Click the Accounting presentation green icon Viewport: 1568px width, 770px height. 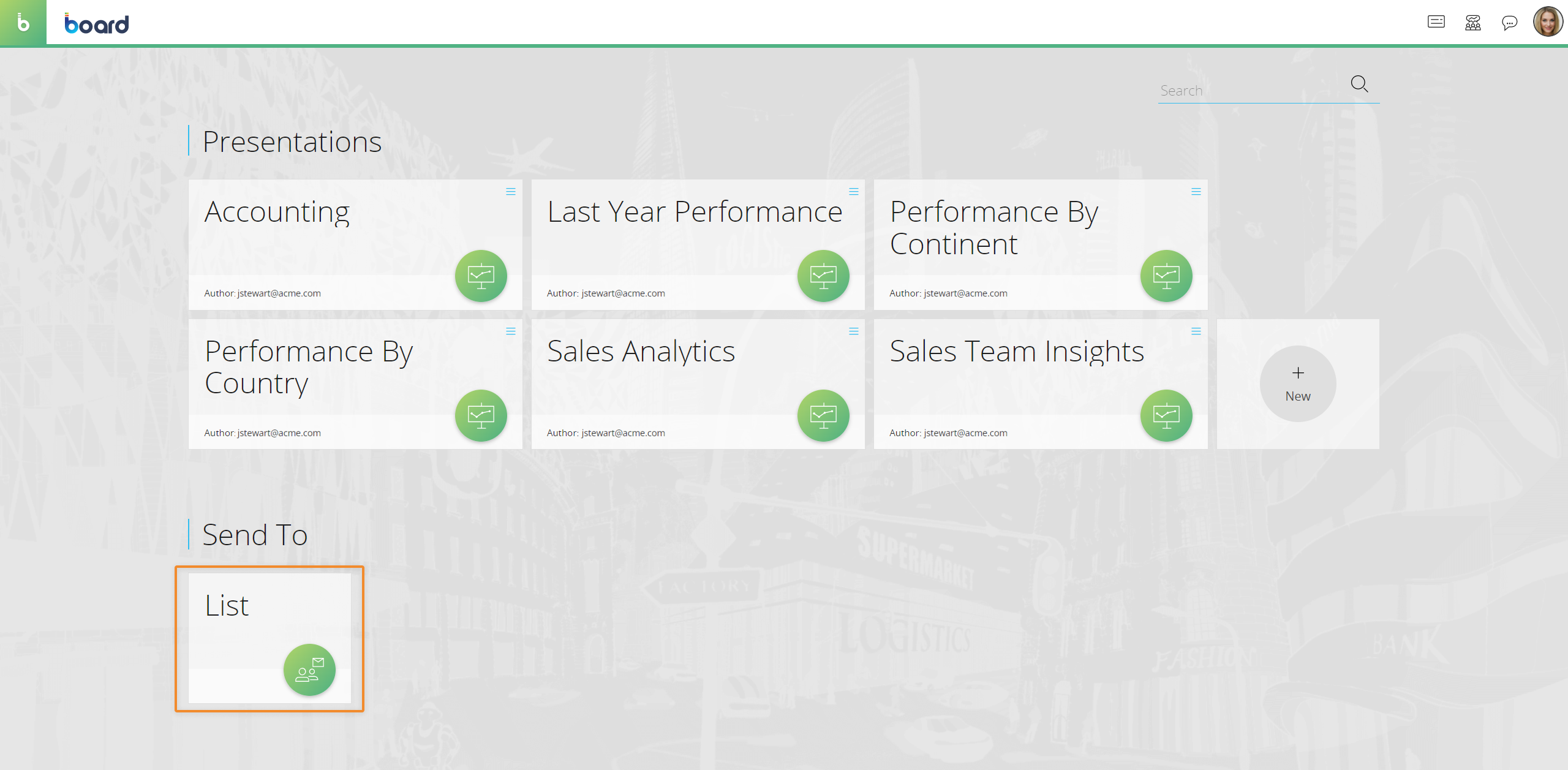[x=481, y=276]
